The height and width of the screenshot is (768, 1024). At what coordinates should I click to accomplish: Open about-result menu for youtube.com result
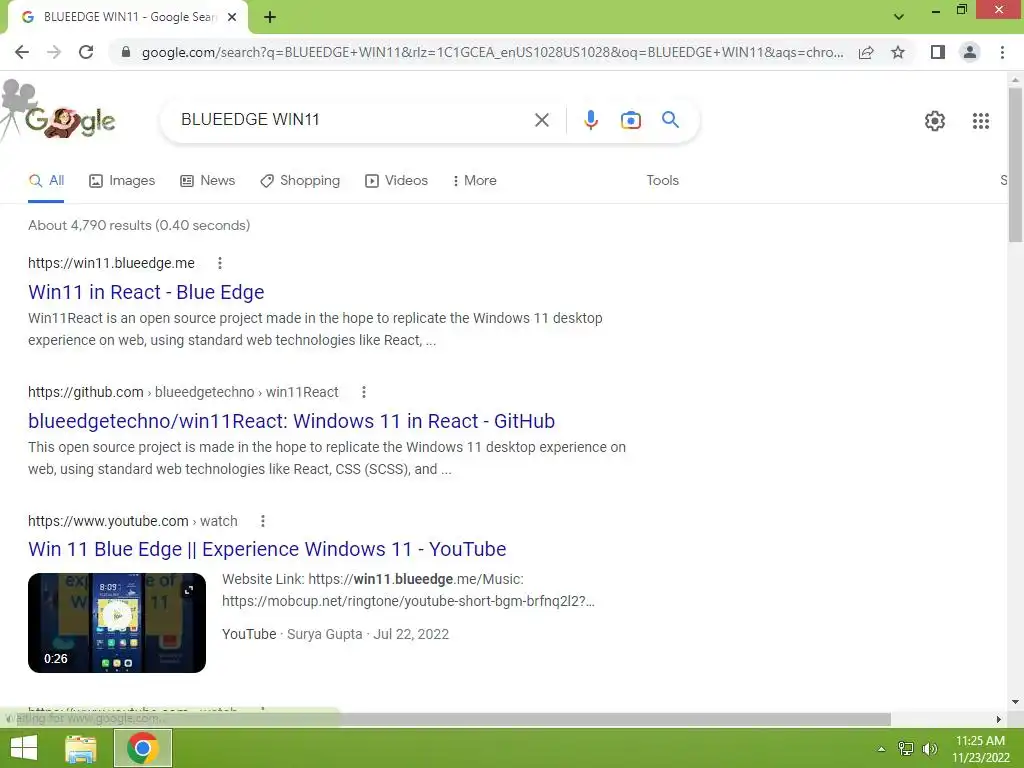pos(263,521)
